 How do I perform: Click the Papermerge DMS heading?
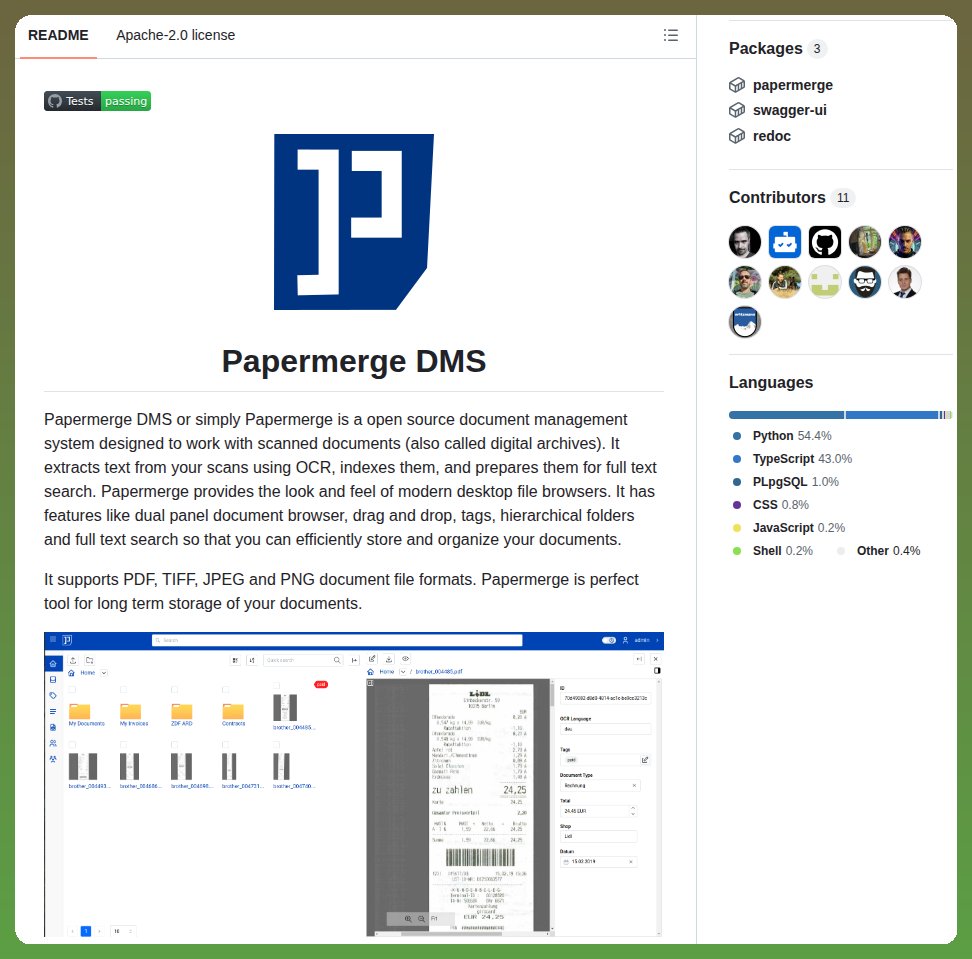click(354, 361)
